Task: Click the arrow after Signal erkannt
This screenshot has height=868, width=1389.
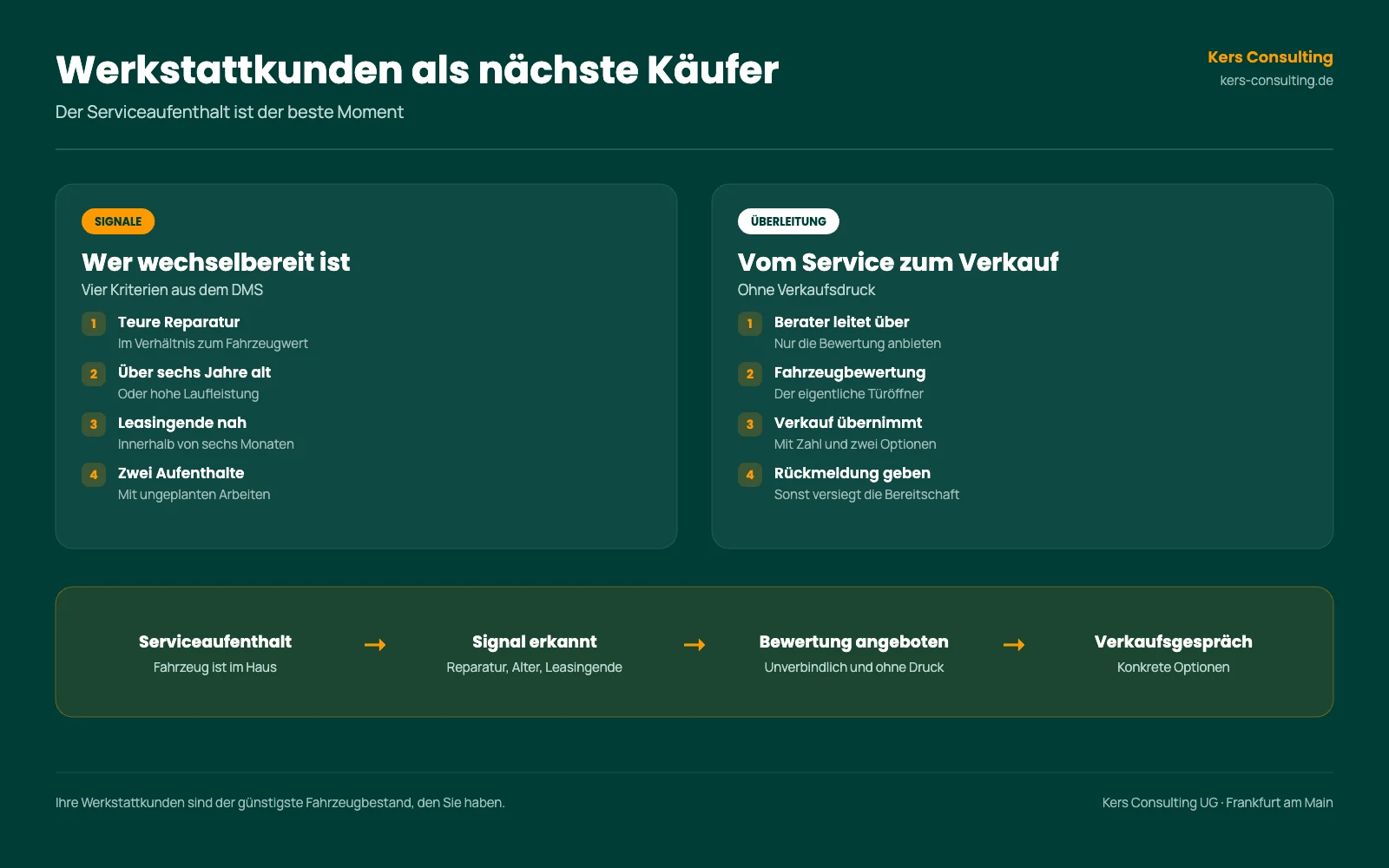Action: pos(694,645)
